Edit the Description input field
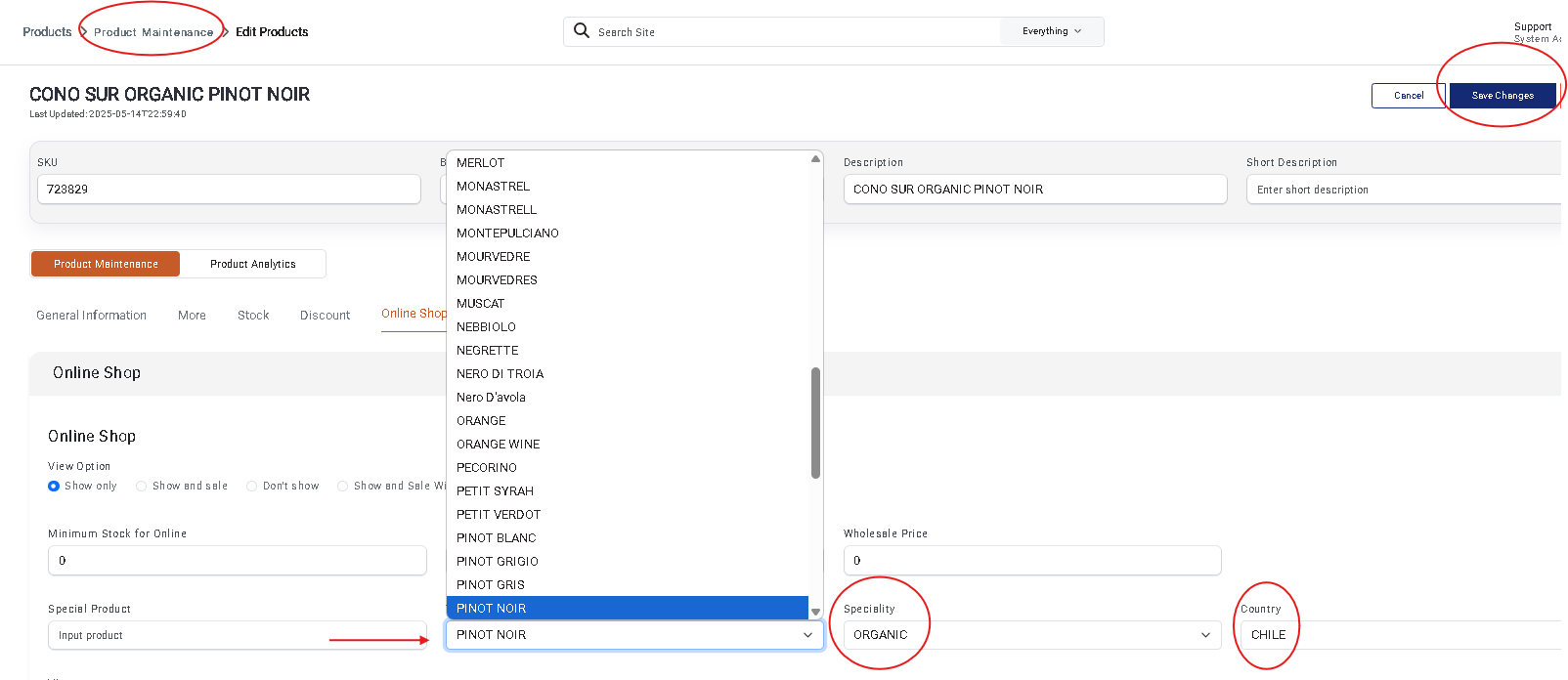 tap(1035, 190)
